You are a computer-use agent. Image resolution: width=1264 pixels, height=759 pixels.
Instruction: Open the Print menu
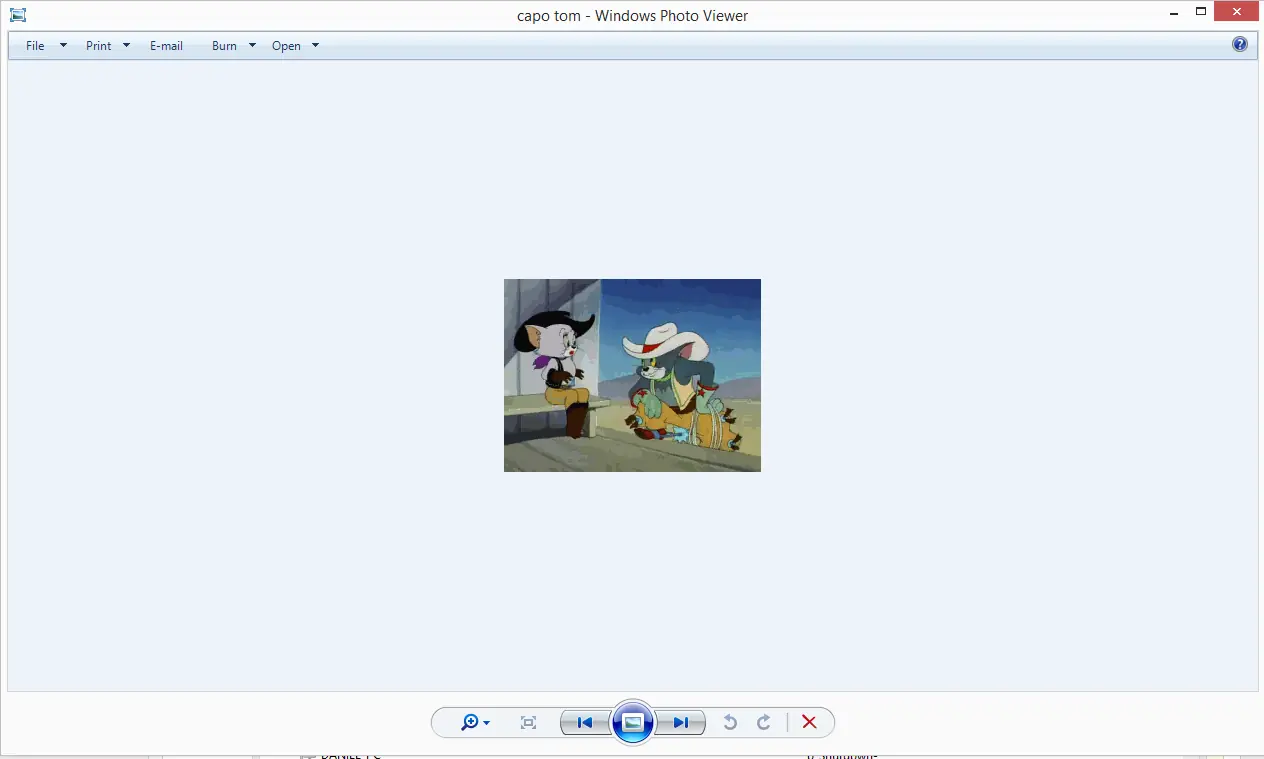click(x=98, y=46)
